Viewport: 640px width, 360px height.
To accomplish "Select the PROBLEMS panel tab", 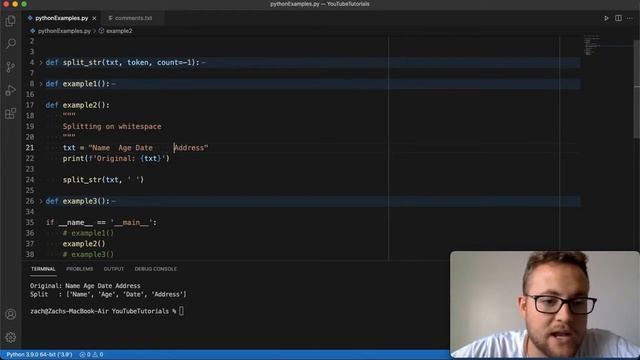I will [x=80, y=269].
